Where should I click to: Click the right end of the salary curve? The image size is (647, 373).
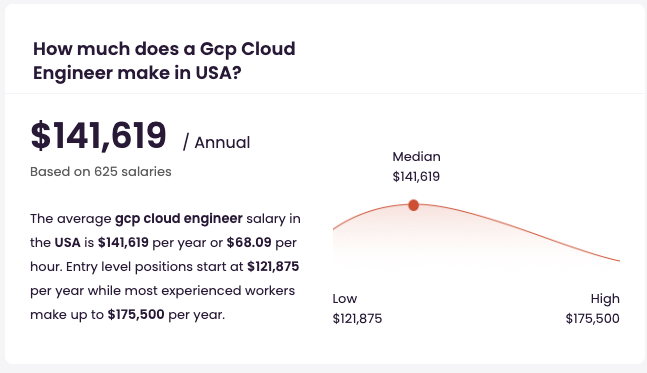[618, 260]
